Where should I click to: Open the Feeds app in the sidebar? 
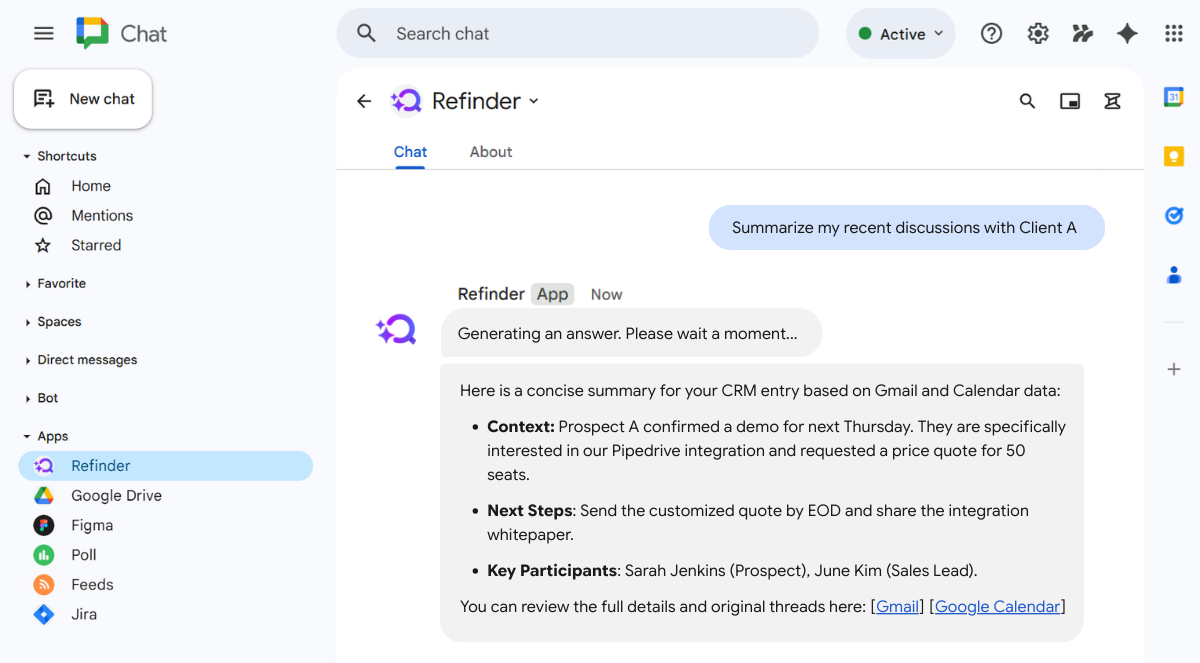click(90, 584)
